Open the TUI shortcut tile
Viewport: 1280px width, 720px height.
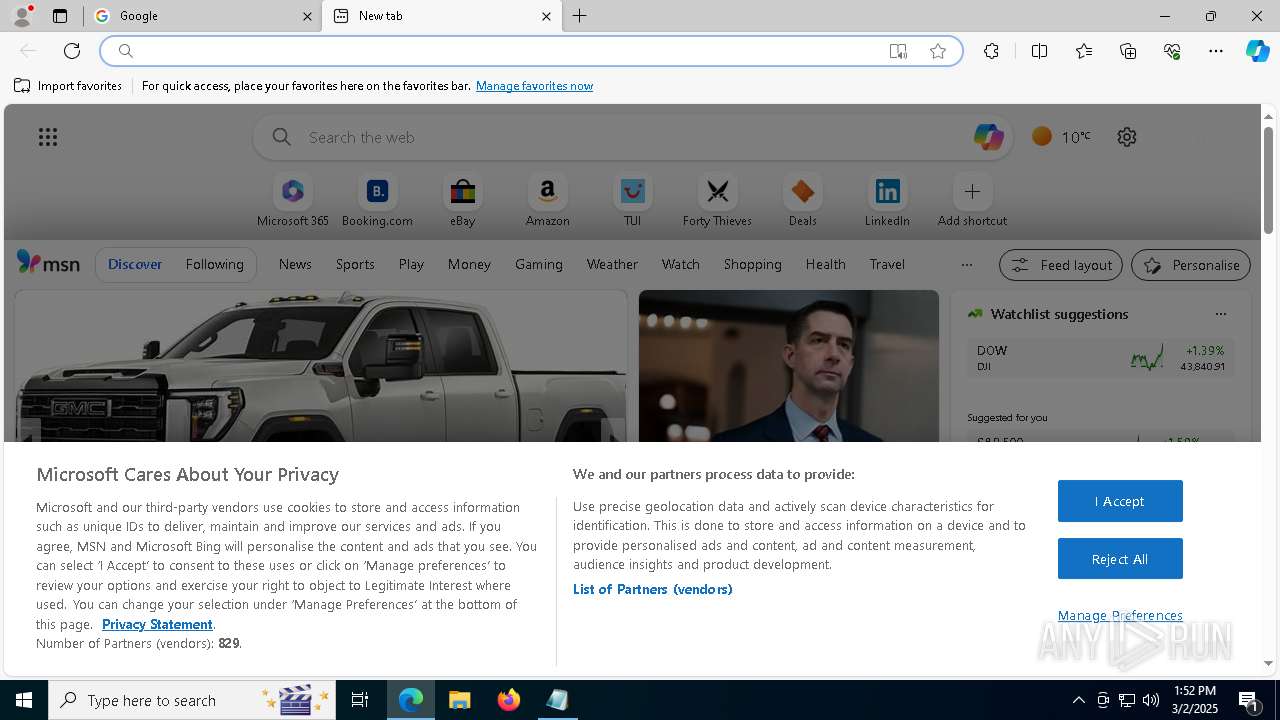pos(632,201)
